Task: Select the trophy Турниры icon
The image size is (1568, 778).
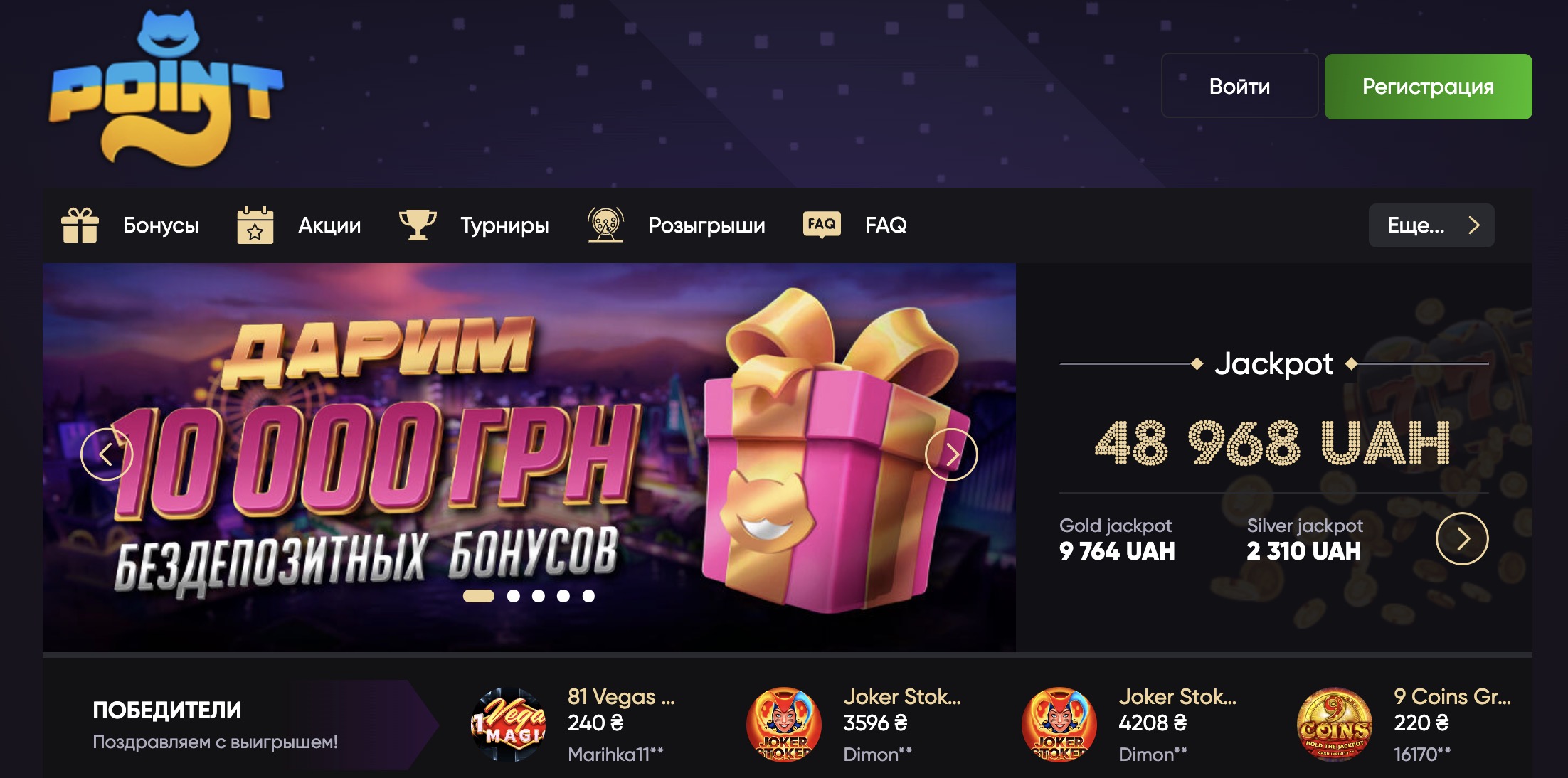Action: click(418, 225)
